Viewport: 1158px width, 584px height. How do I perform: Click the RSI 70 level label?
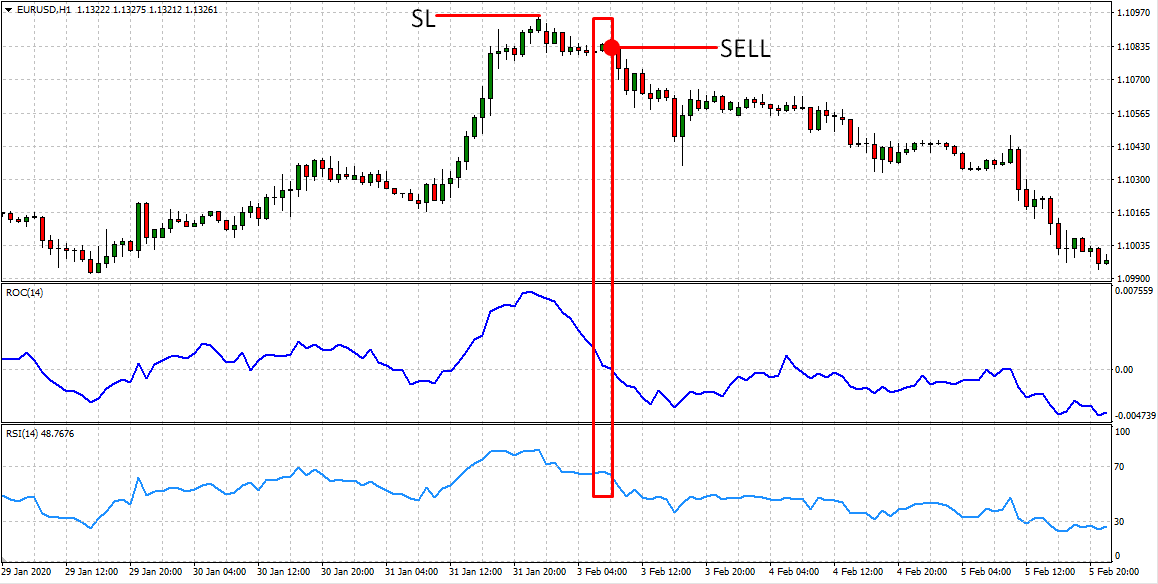pyautogui.click(x=1122, y=466)
